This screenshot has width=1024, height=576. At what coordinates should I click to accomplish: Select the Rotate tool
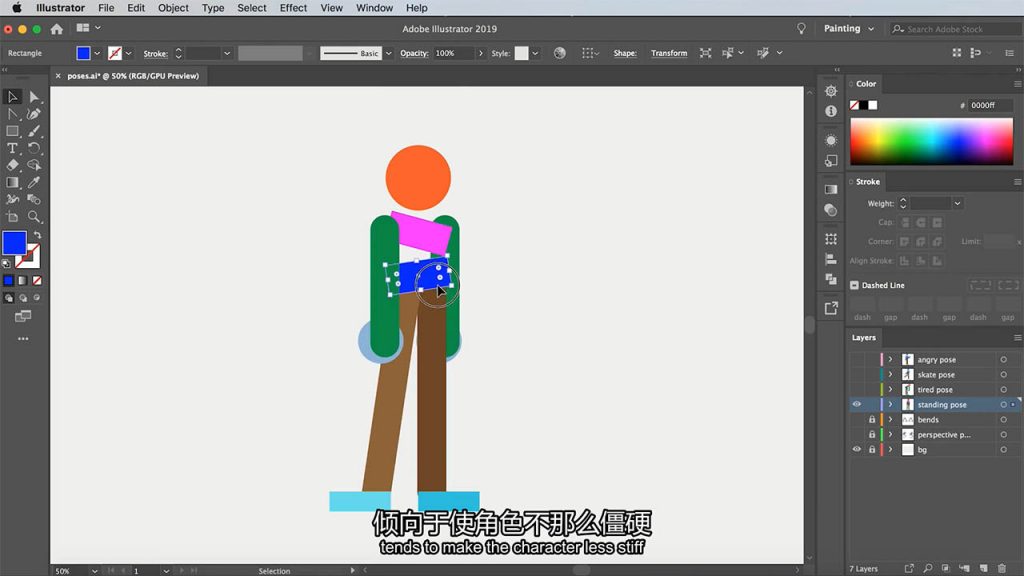point(34,148)
